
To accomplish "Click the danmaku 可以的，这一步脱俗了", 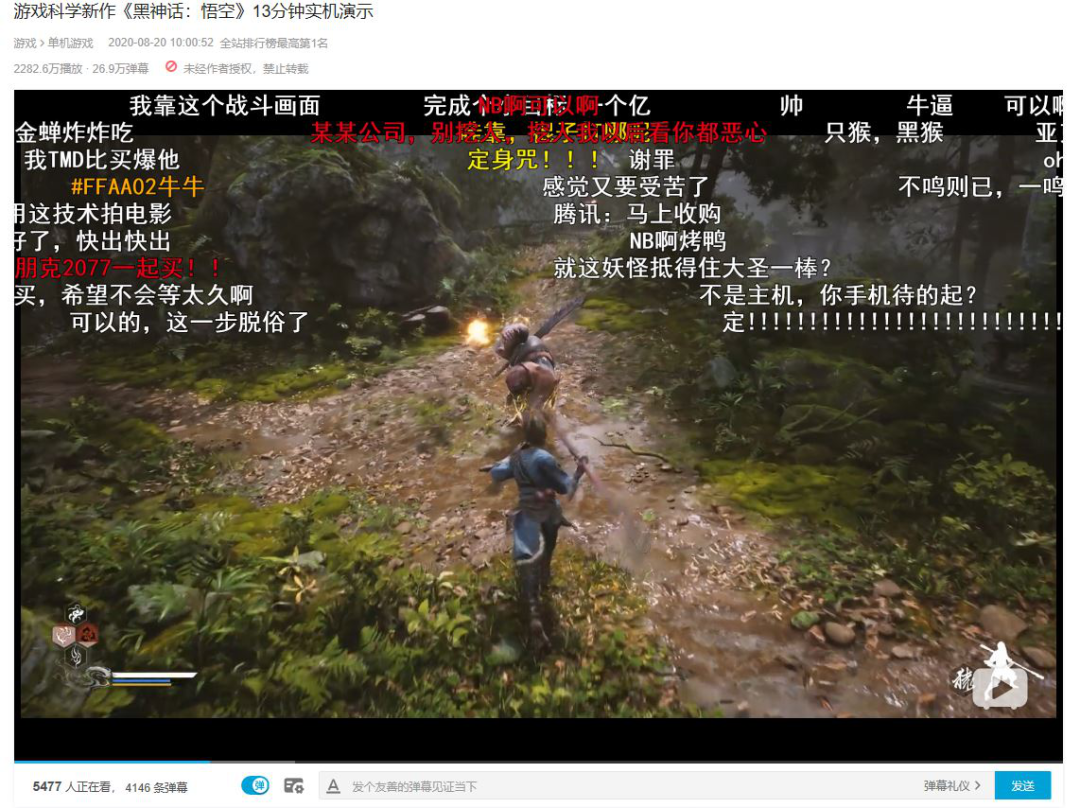I will 189,322.
